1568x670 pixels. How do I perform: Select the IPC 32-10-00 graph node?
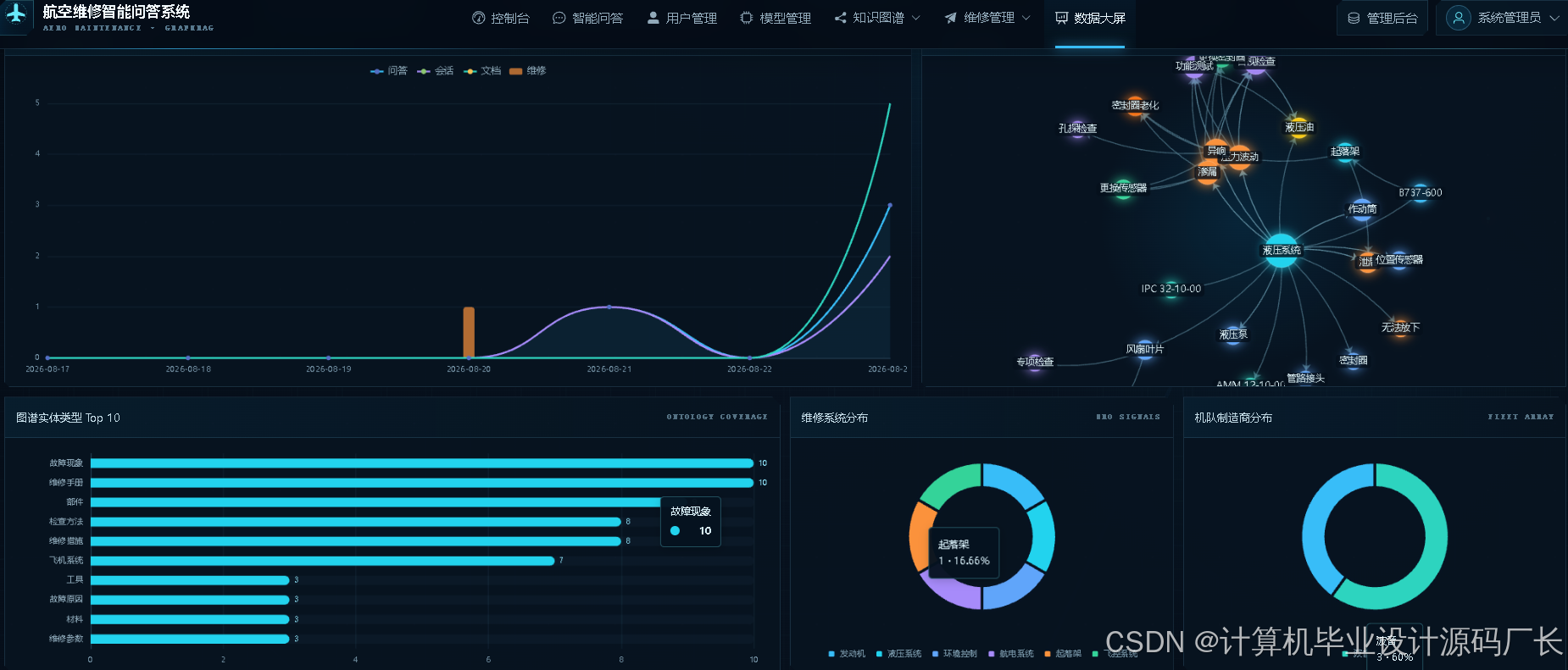1171,289
